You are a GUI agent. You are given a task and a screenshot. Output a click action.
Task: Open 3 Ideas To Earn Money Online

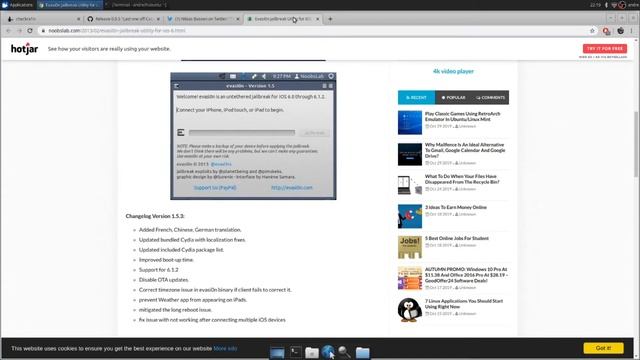(456, 207)
